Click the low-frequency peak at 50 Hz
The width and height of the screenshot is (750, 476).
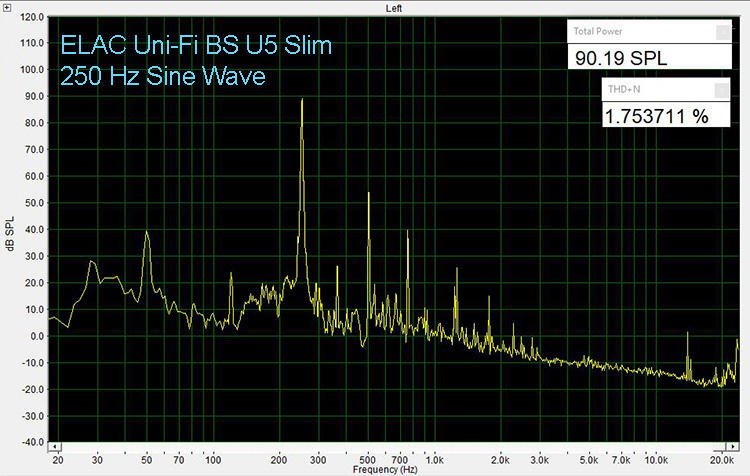(147, 233)
